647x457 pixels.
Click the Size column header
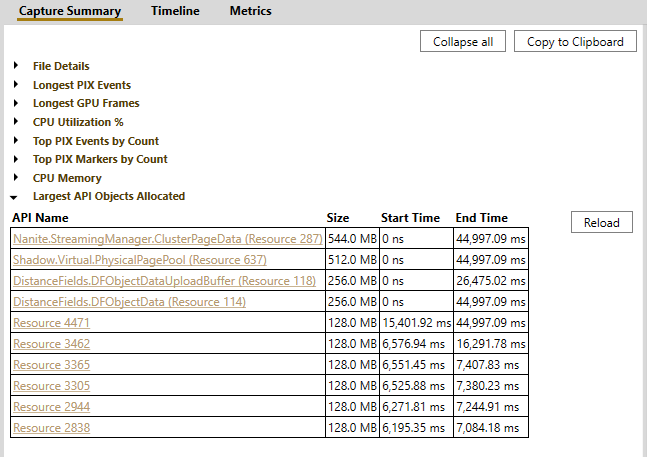(338, 218)
